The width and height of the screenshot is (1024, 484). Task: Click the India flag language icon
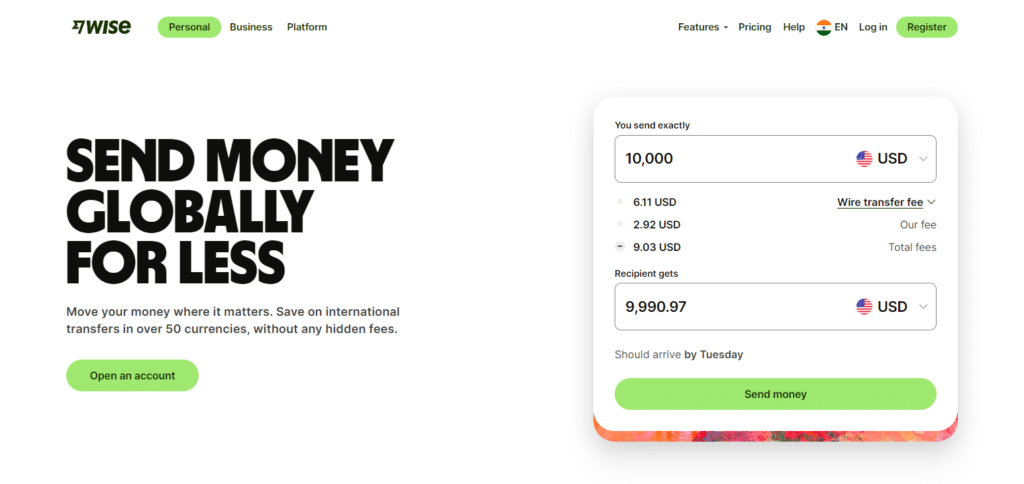coord(824,27)
